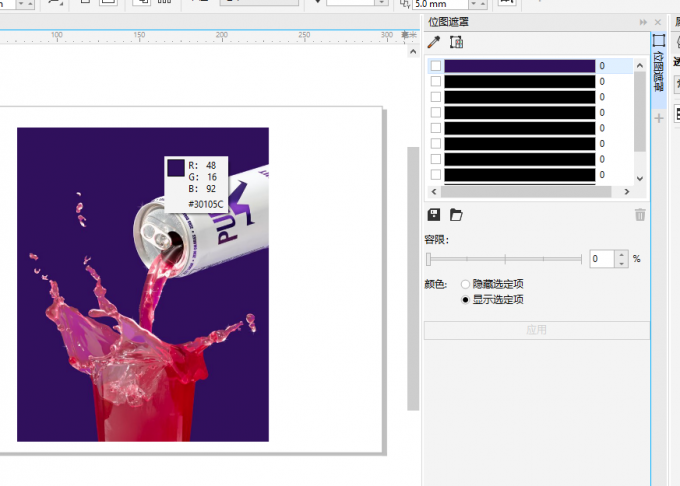Image resolution: width=680 pixels, height=486 pixels.
Task: Click the 容限 tolerance slider handle
Action: click(x=428, y=259)
